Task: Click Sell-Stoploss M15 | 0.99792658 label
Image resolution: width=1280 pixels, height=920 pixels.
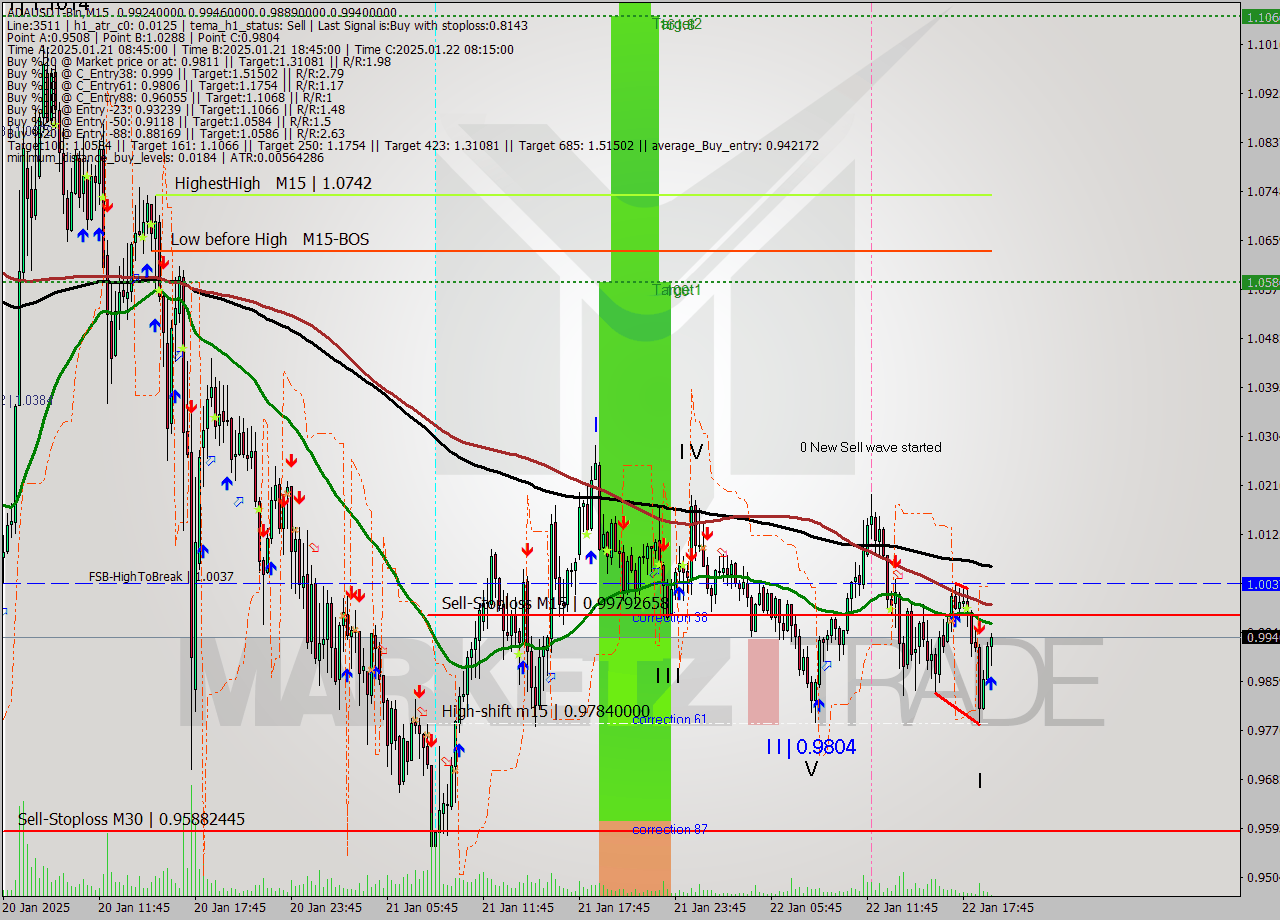Action: point(555,603)
